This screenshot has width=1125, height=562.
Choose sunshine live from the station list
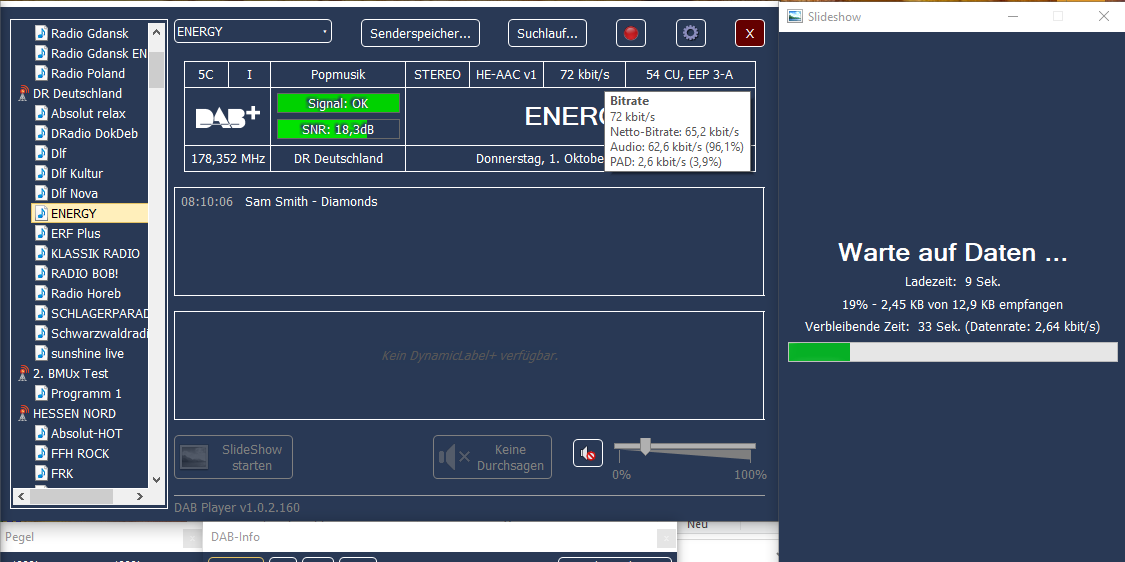pos(87,353)
